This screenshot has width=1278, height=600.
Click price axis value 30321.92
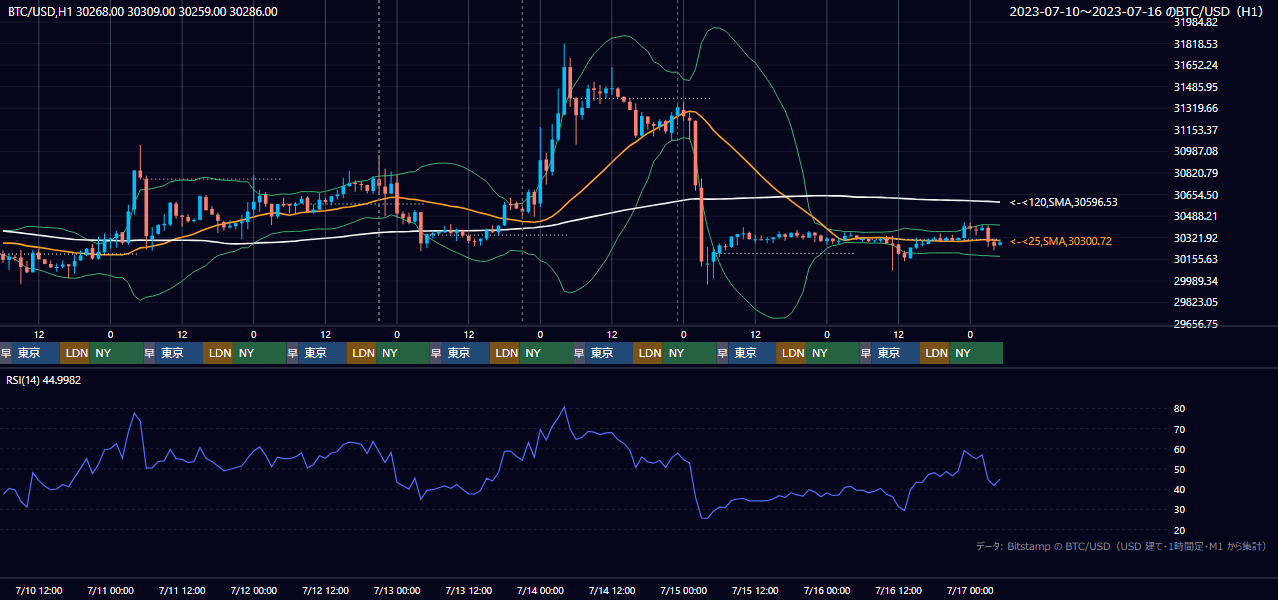pos(1195,238)
